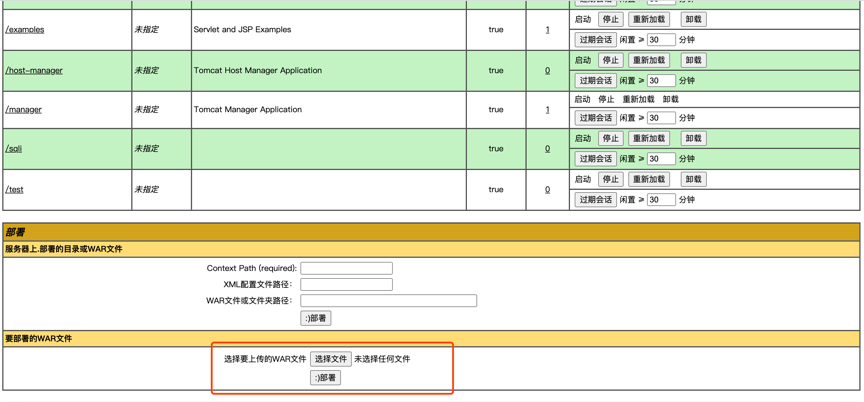
Task: Click the idle minutes field in /examples row
Action: [660, 40]
